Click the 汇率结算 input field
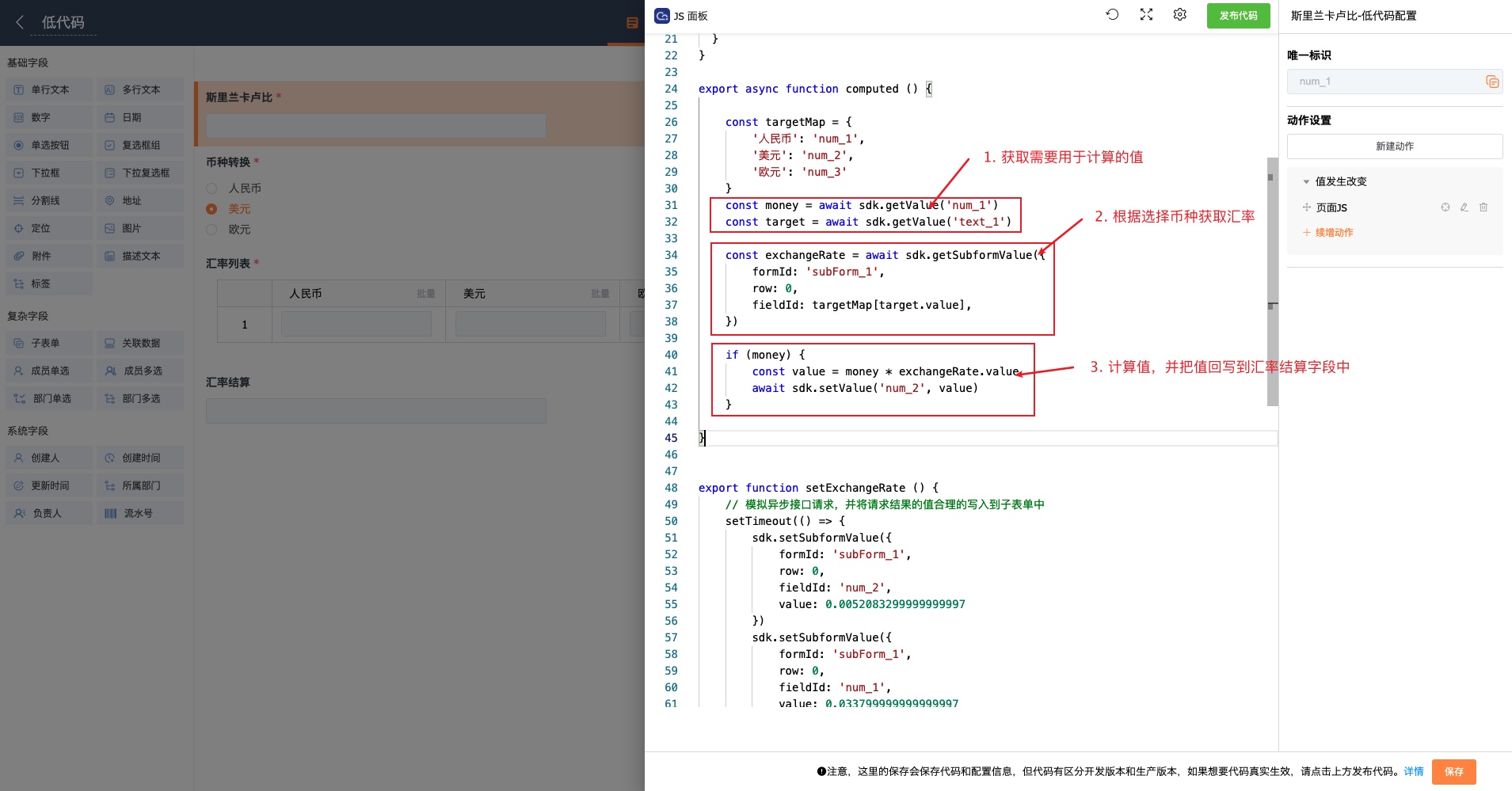Screen dimensions: 1512x791 (376, 411)
